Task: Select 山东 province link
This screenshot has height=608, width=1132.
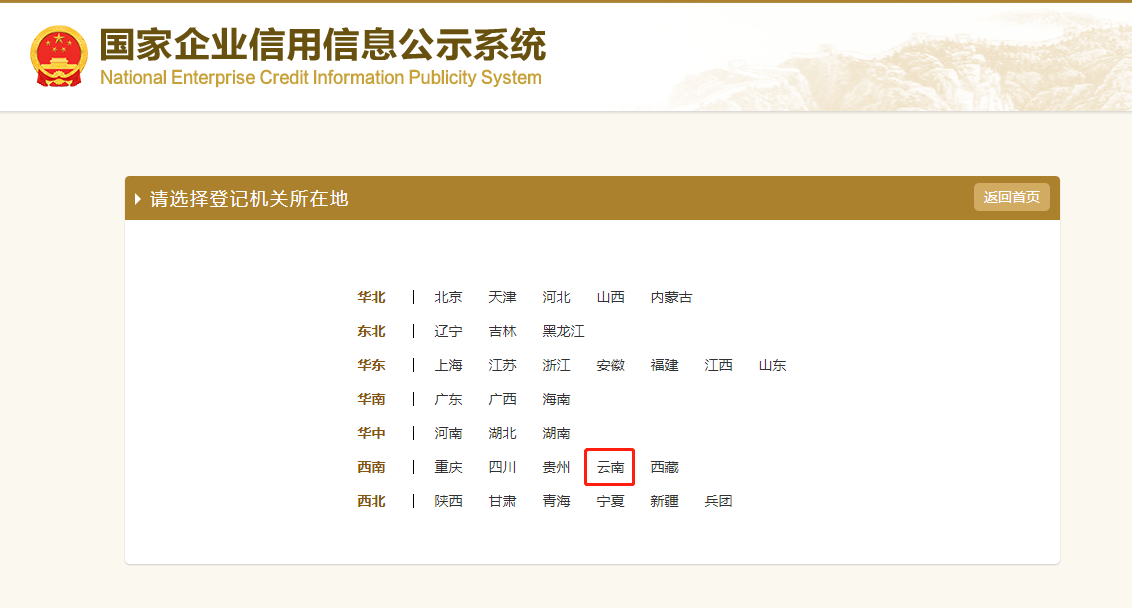Action: tap(772, 365)
